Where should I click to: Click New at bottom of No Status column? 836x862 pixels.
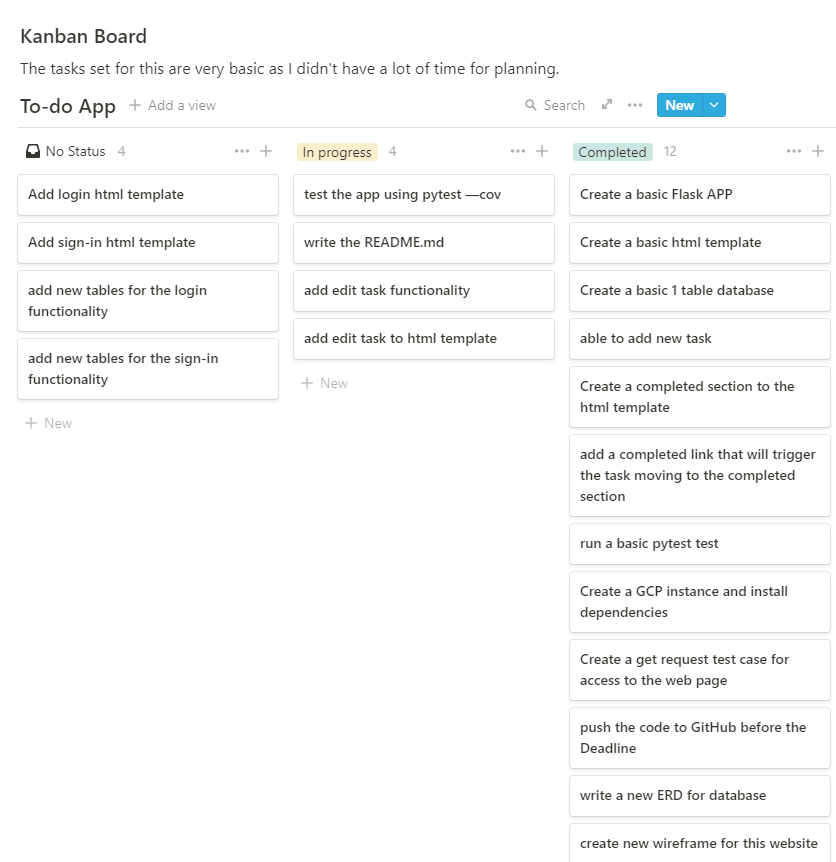(x=48, y=422)
